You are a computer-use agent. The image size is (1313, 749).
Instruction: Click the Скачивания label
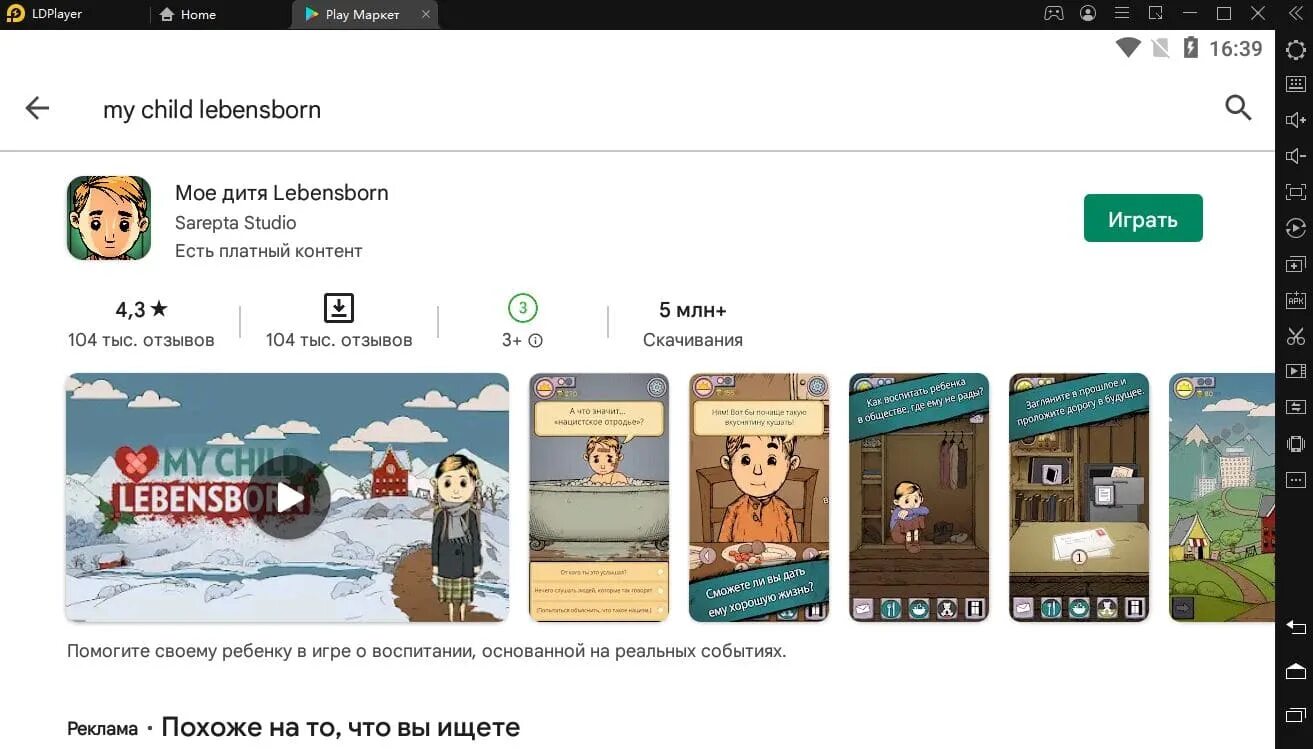tap(693, 340)
